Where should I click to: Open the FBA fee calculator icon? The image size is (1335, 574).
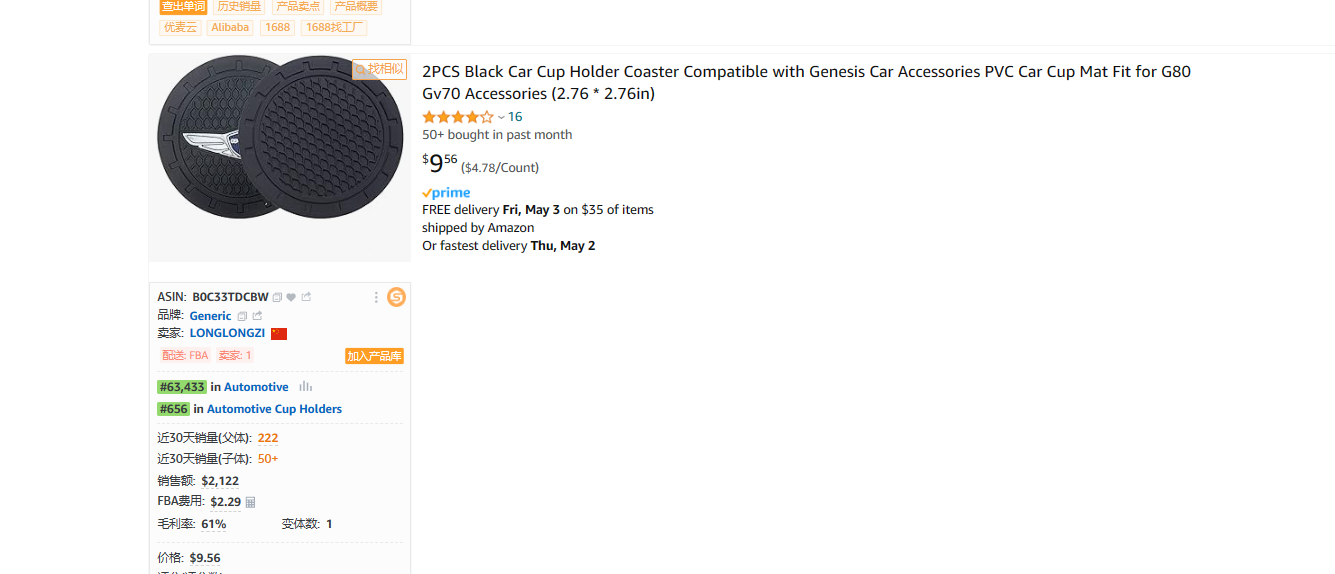[x=250, y=502]
